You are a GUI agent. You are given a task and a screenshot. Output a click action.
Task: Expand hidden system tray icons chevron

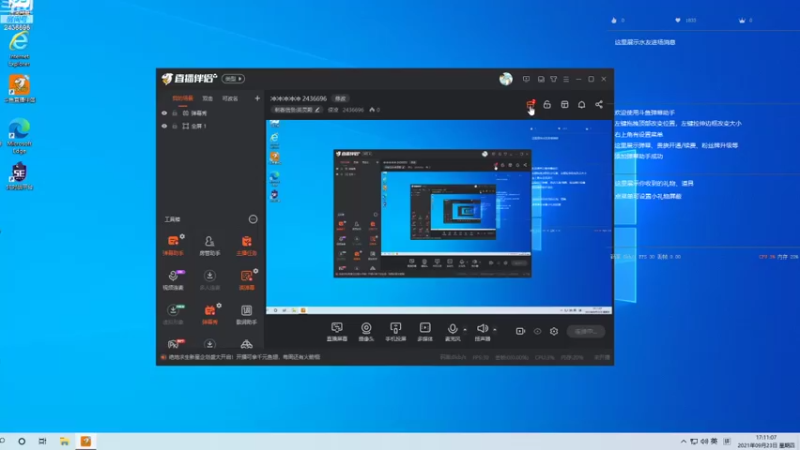(683, 441)
